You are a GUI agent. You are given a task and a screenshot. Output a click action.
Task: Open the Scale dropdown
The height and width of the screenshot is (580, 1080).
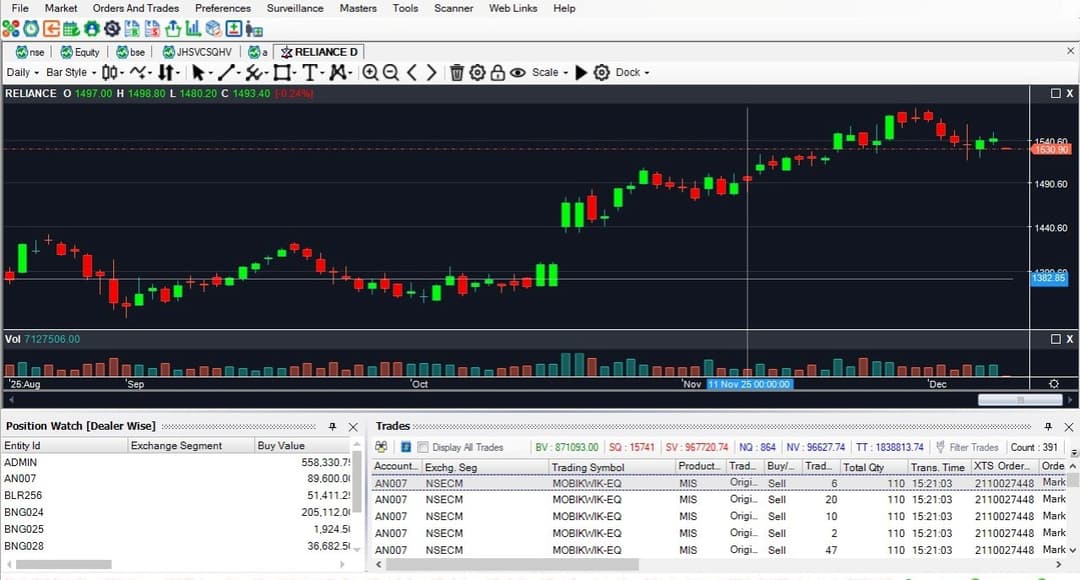click(550, 72)
